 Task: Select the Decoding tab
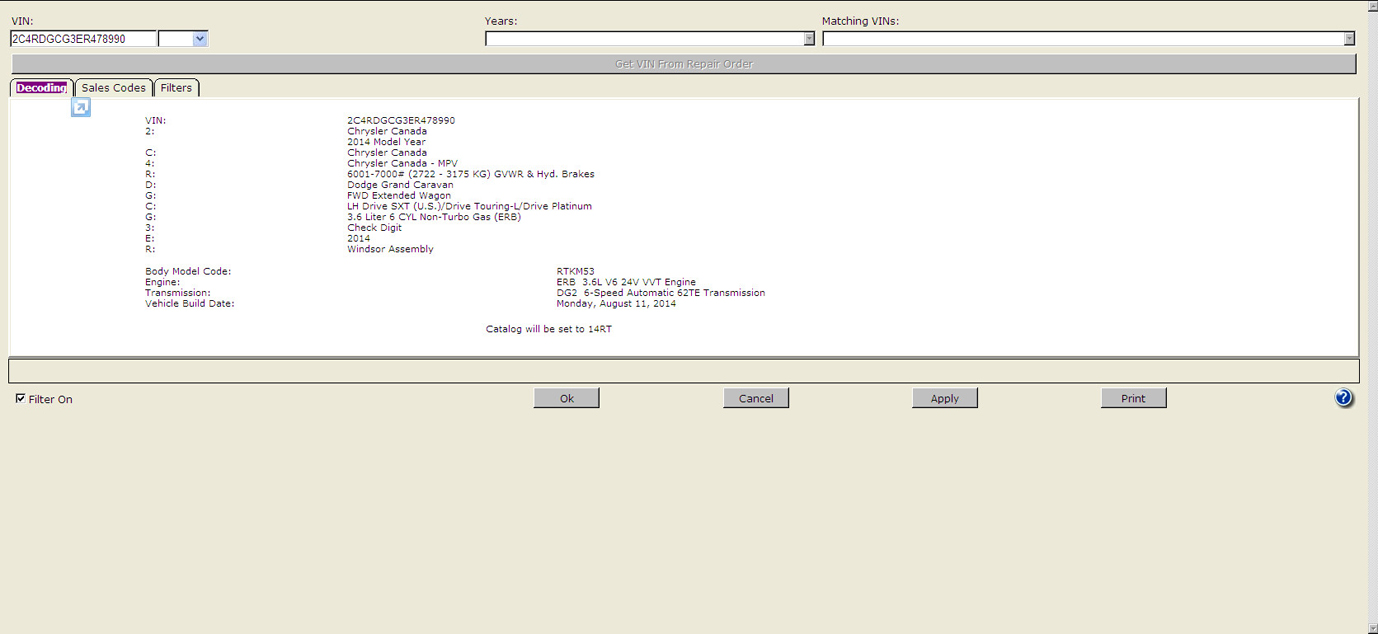(41, 88)
